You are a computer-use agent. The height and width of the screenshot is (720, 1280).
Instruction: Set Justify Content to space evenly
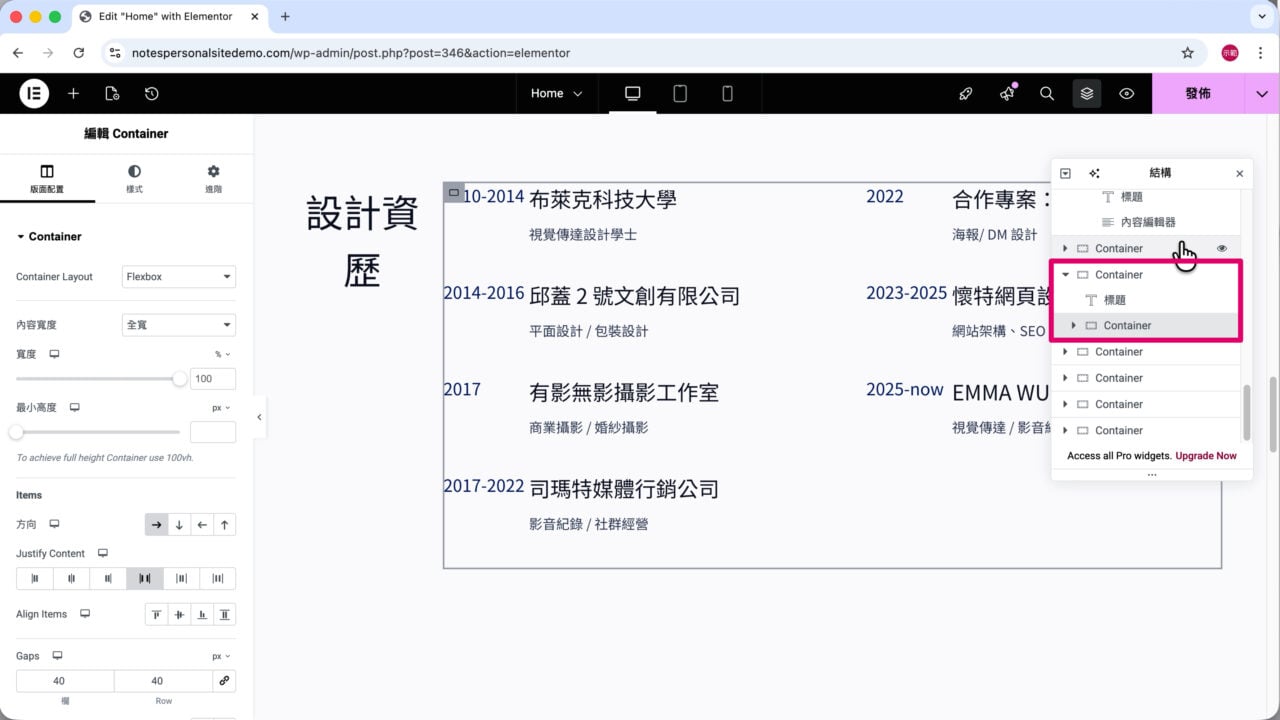click(x=218, y=578)
